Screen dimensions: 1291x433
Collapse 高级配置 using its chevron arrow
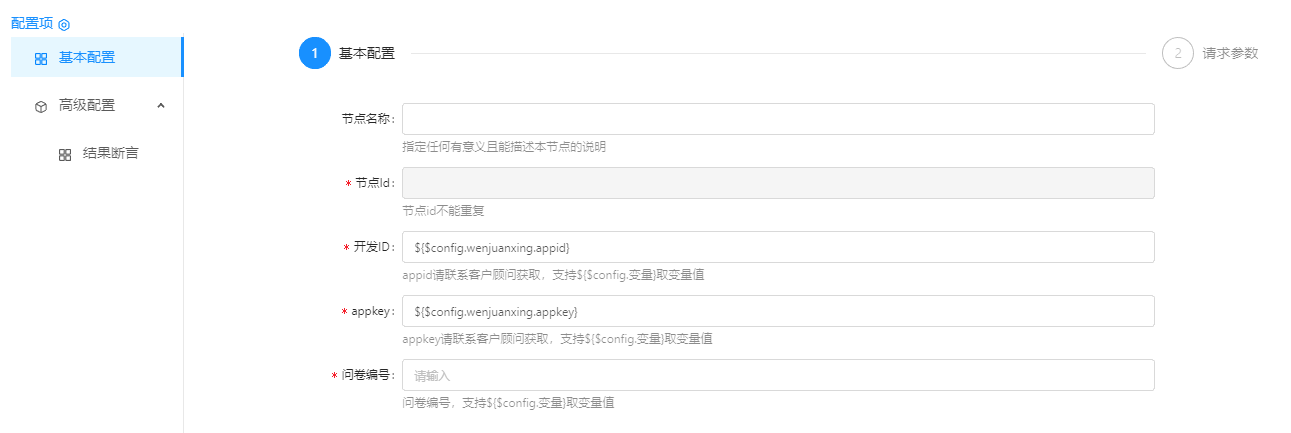[161, 105]
